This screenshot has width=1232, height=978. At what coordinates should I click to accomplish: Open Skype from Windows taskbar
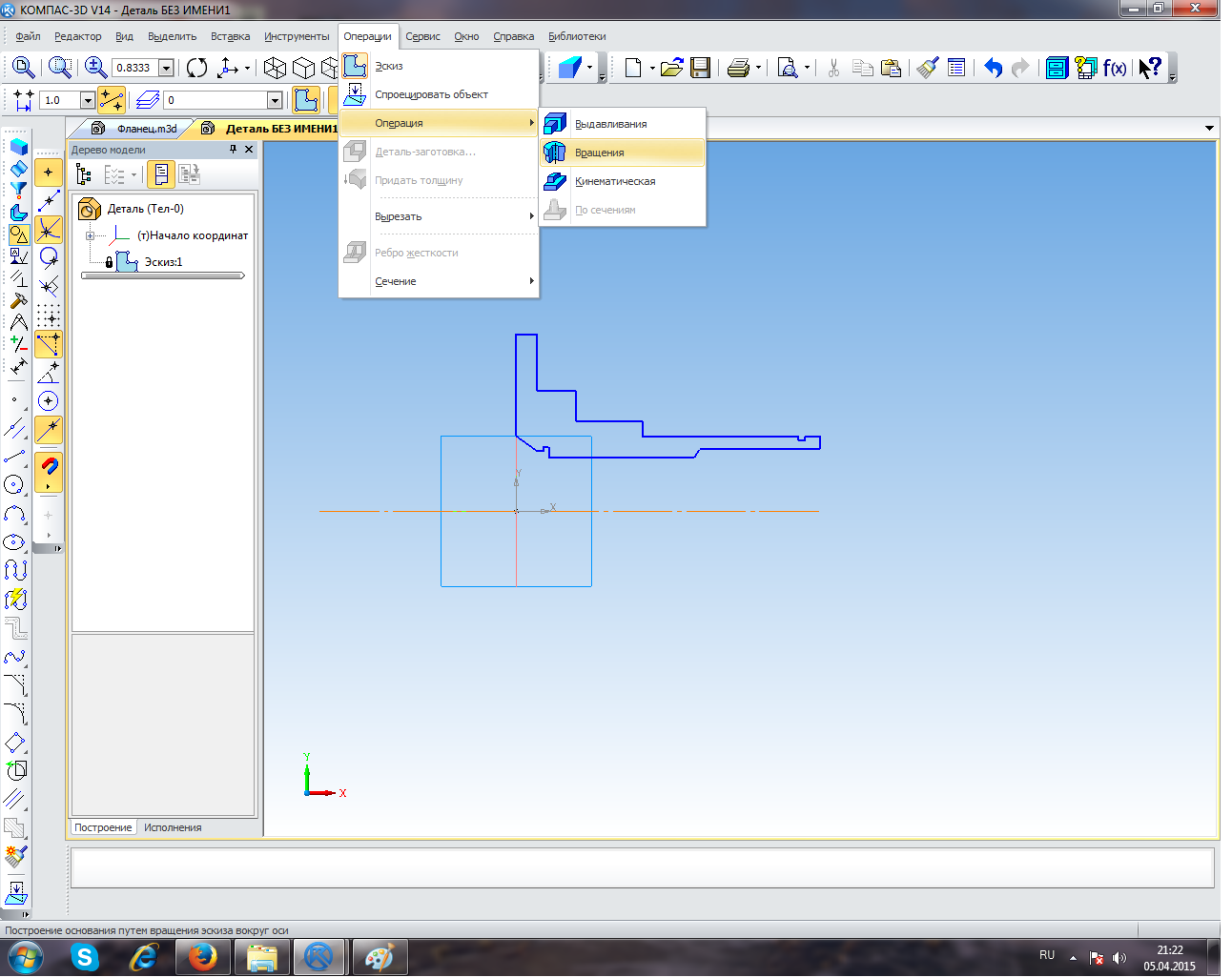point(85,957)
